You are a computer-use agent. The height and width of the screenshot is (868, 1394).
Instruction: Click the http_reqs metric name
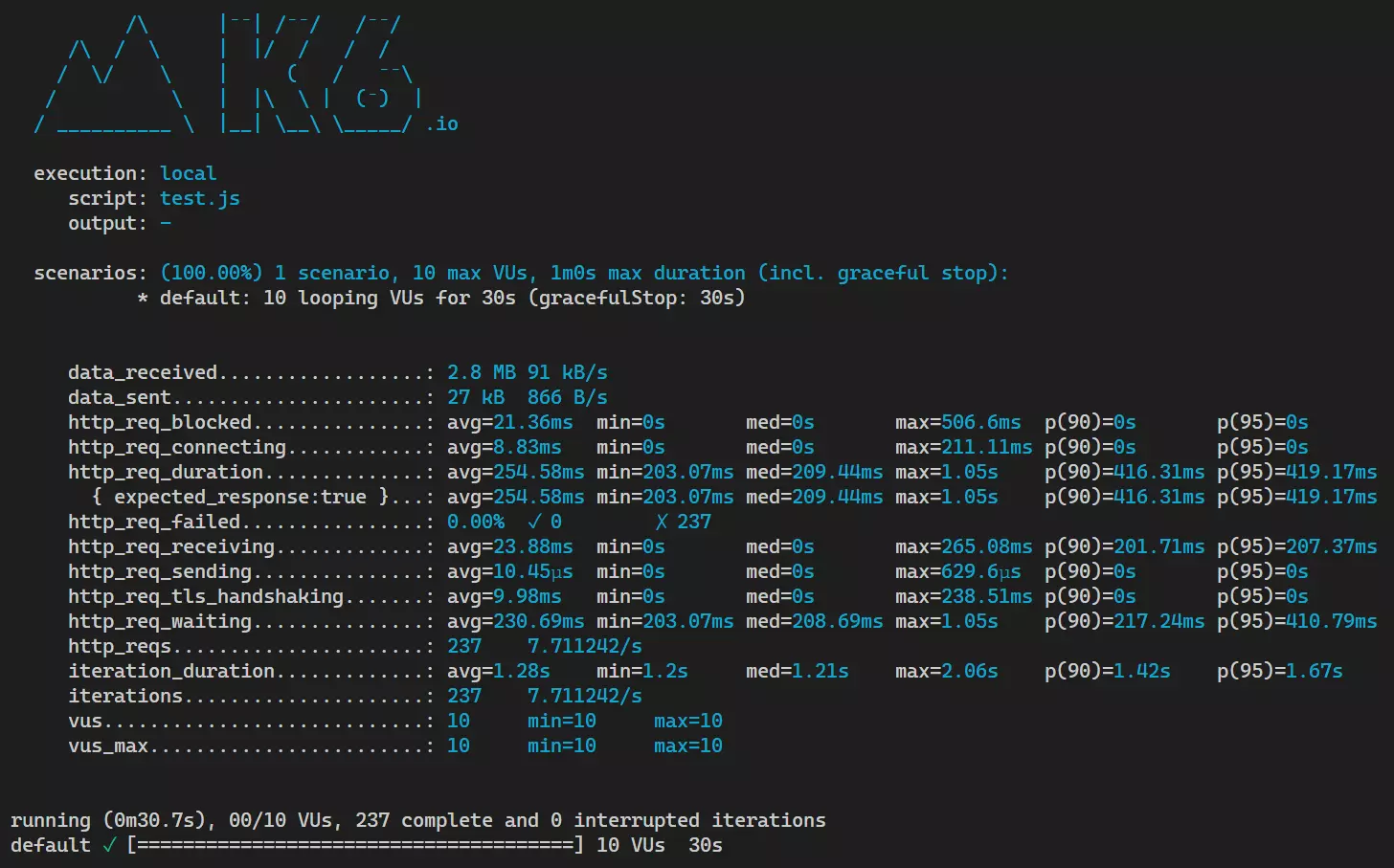tap(120, 646)
